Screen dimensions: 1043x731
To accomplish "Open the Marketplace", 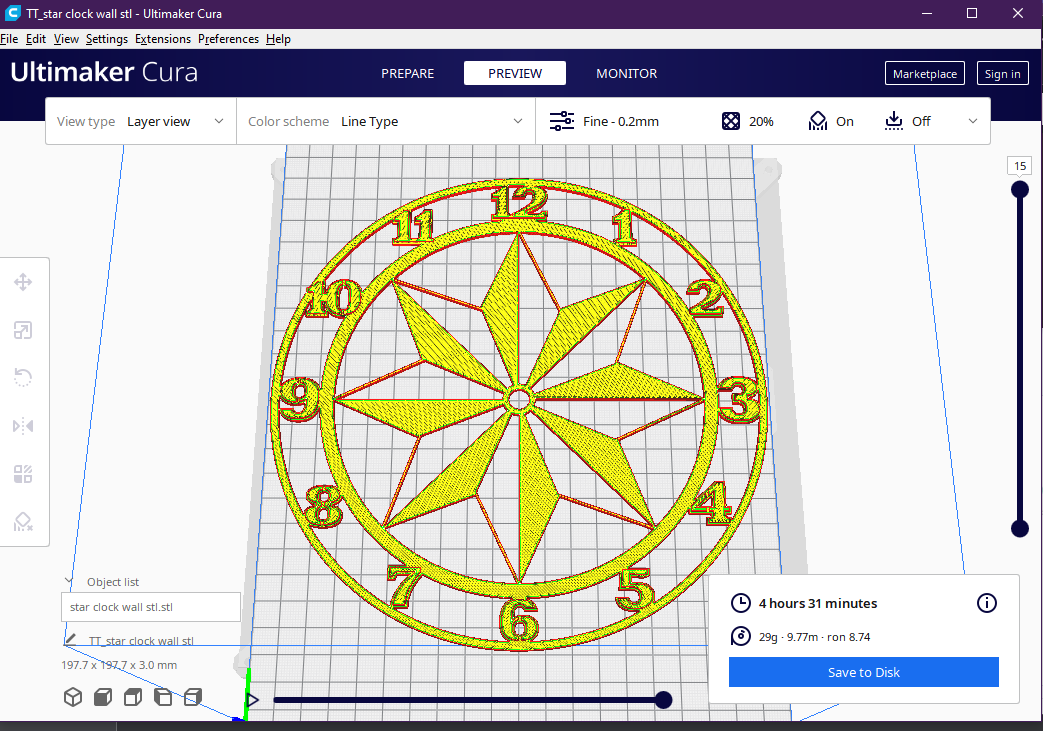I will point(924,73).
